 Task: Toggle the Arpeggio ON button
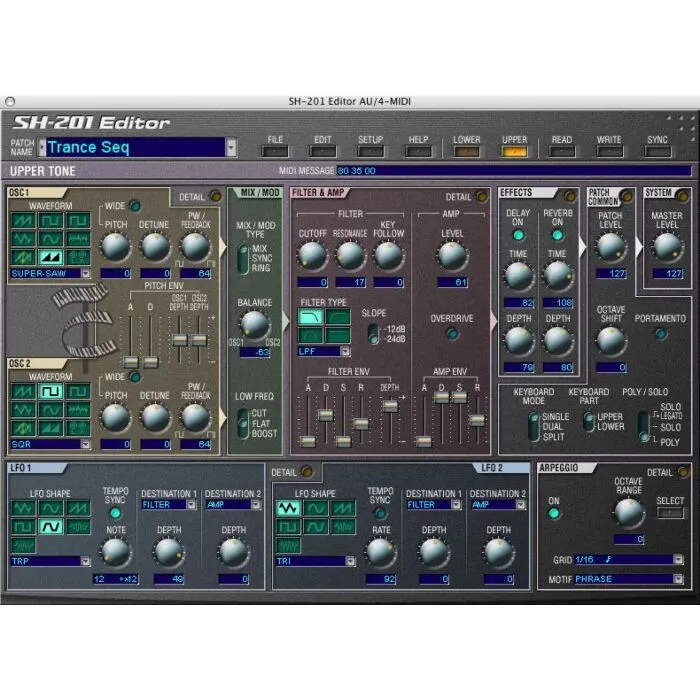click(554, 513)
